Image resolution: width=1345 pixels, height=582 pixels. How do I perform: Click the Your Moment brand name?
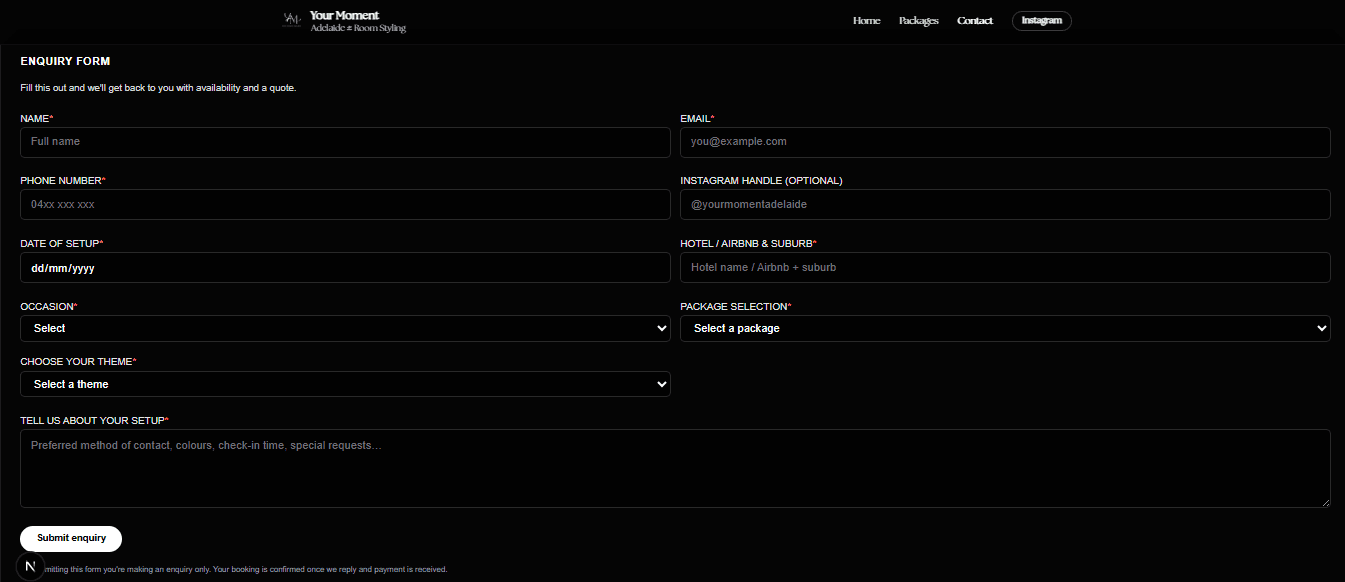[343, 15]
